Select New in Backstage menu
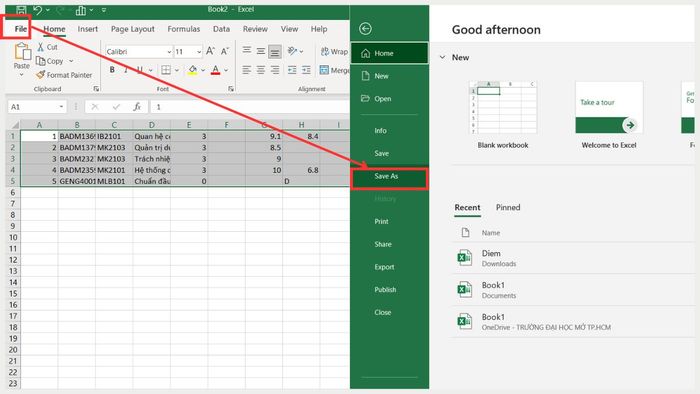This screenshot has width=700, height=394. (389, 76)
